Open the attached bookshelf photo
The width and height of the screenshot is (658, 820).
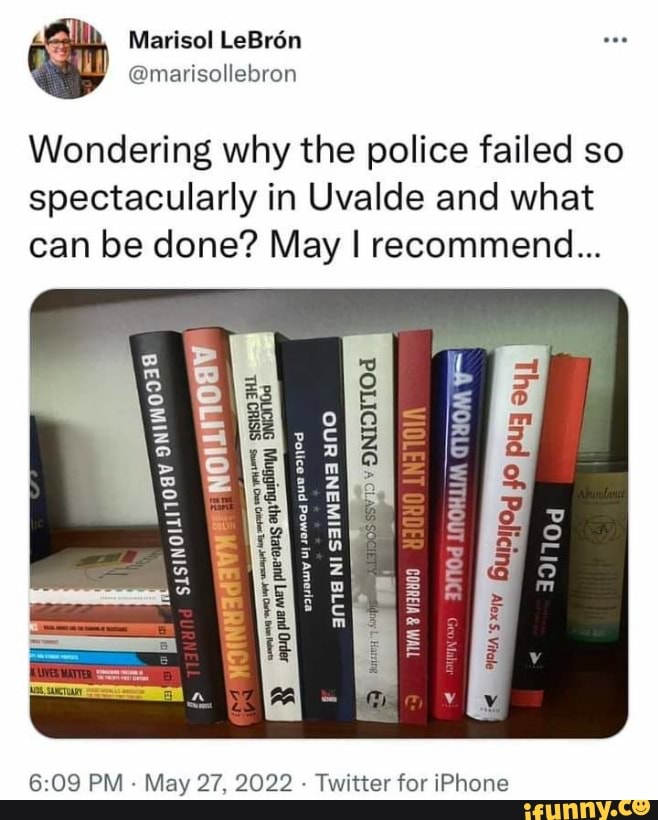click(329, 513)
